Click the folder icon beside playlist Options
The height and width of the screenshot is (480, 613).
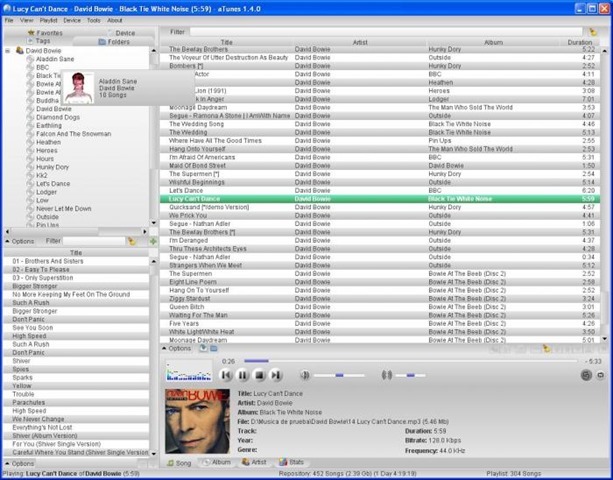coord(213,348)
